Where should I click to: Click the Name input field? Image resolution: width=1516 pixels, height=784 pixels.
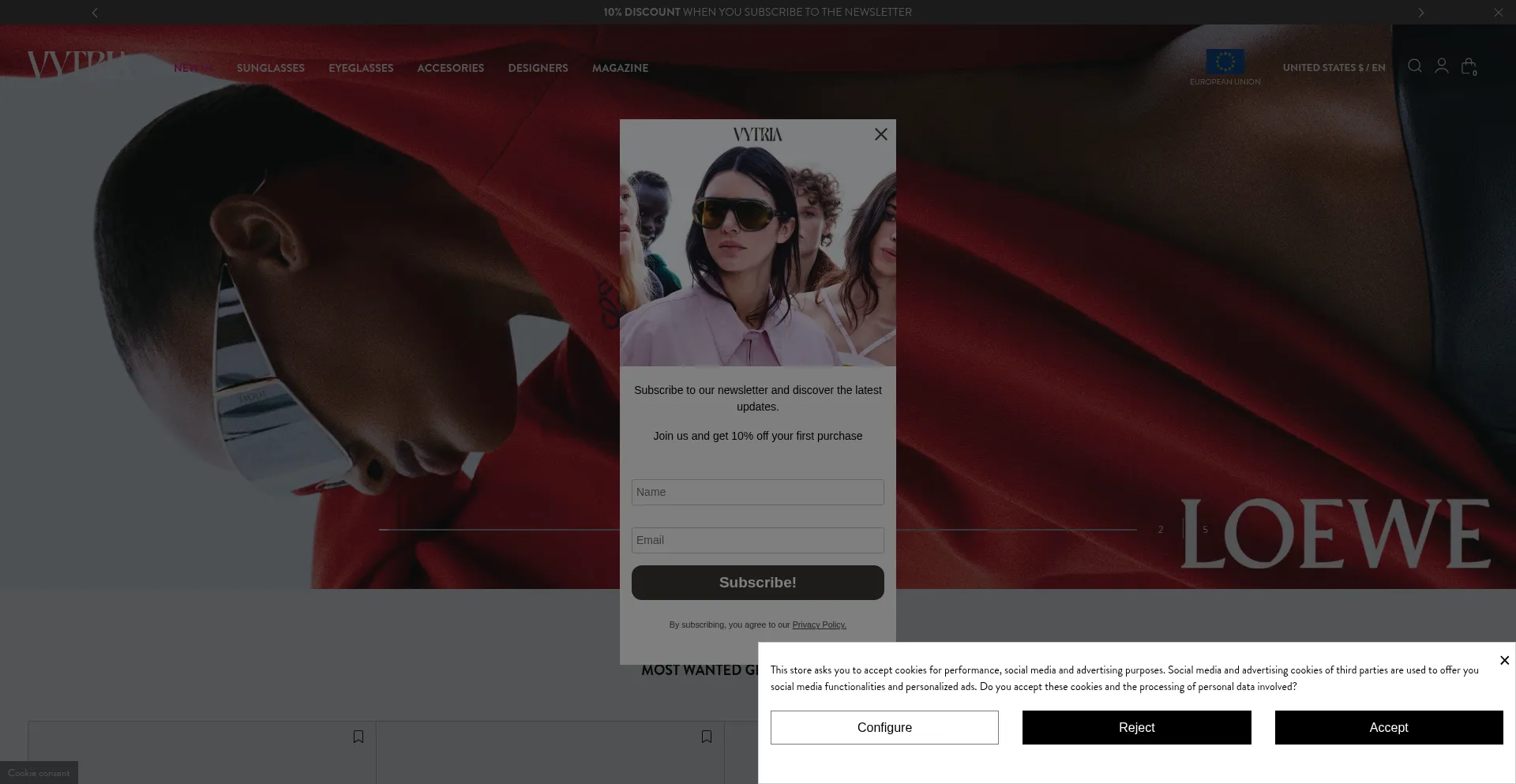(758, 492)
